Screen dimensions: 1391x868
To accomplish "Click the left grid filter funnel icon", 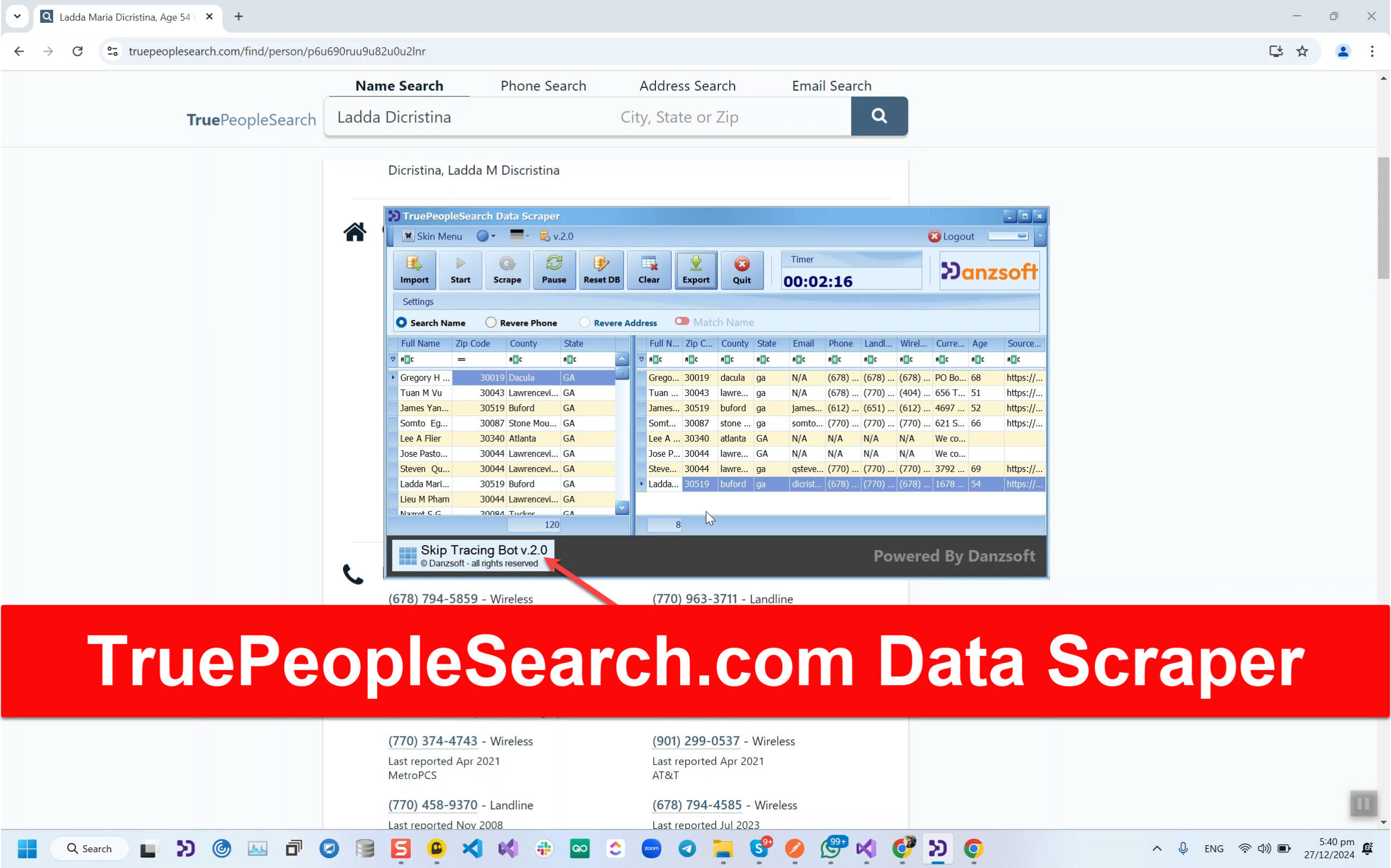I will click(393, 360).
